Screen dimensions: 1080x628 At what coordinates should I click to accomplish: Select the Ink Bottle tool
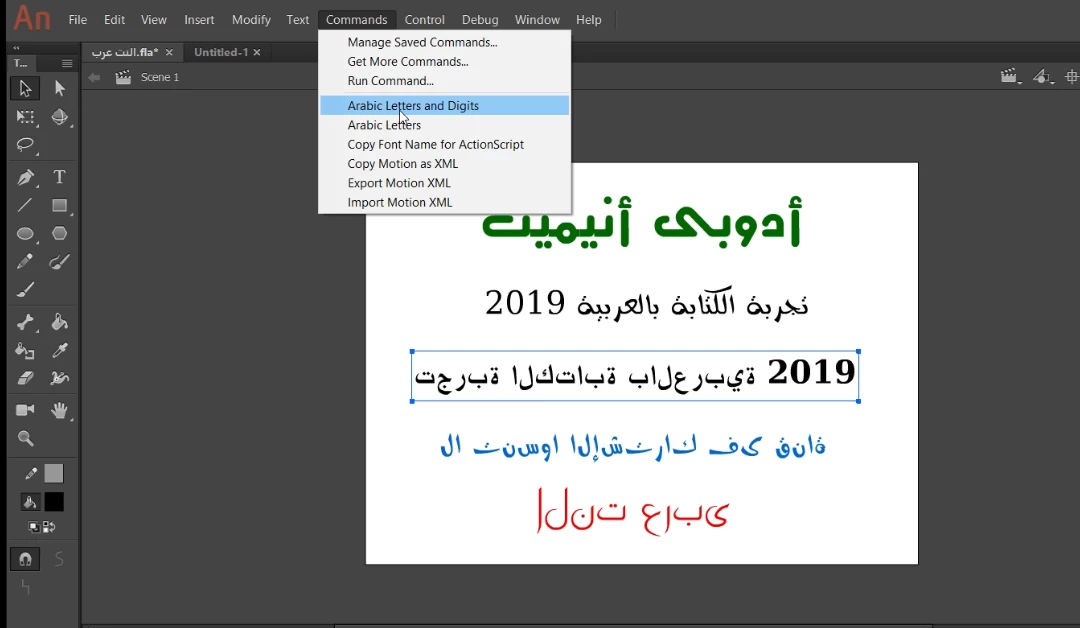click(25, 350)
